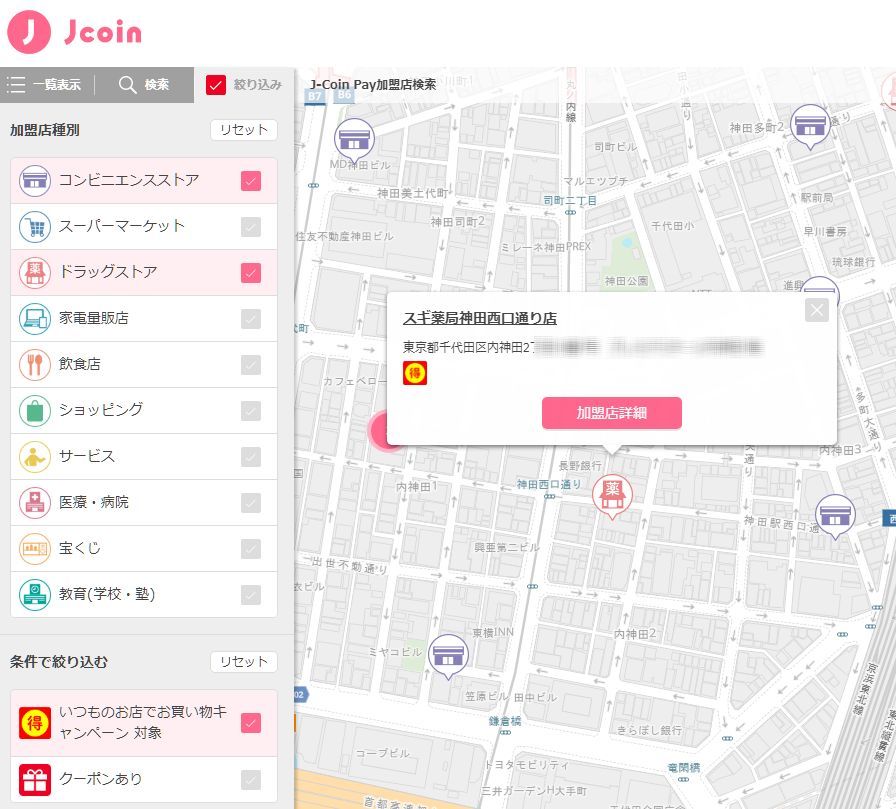Click the クーポンあり label
This screenshot has height=809, width=896.
click(x=101, y=779)
